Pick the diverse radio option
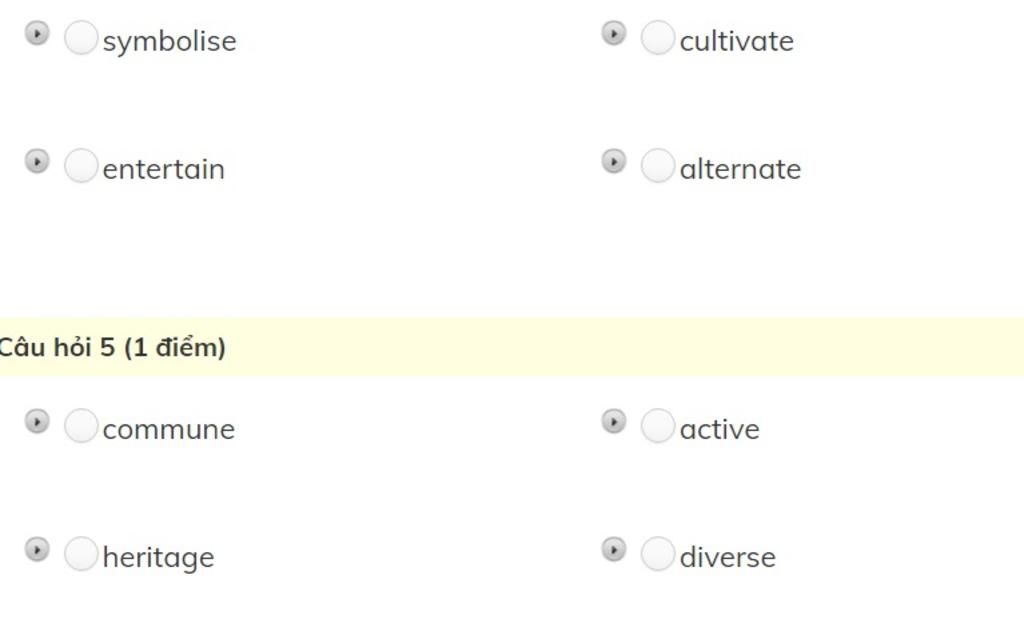This screenshot has height=631, width=1024. click(658, 553)
